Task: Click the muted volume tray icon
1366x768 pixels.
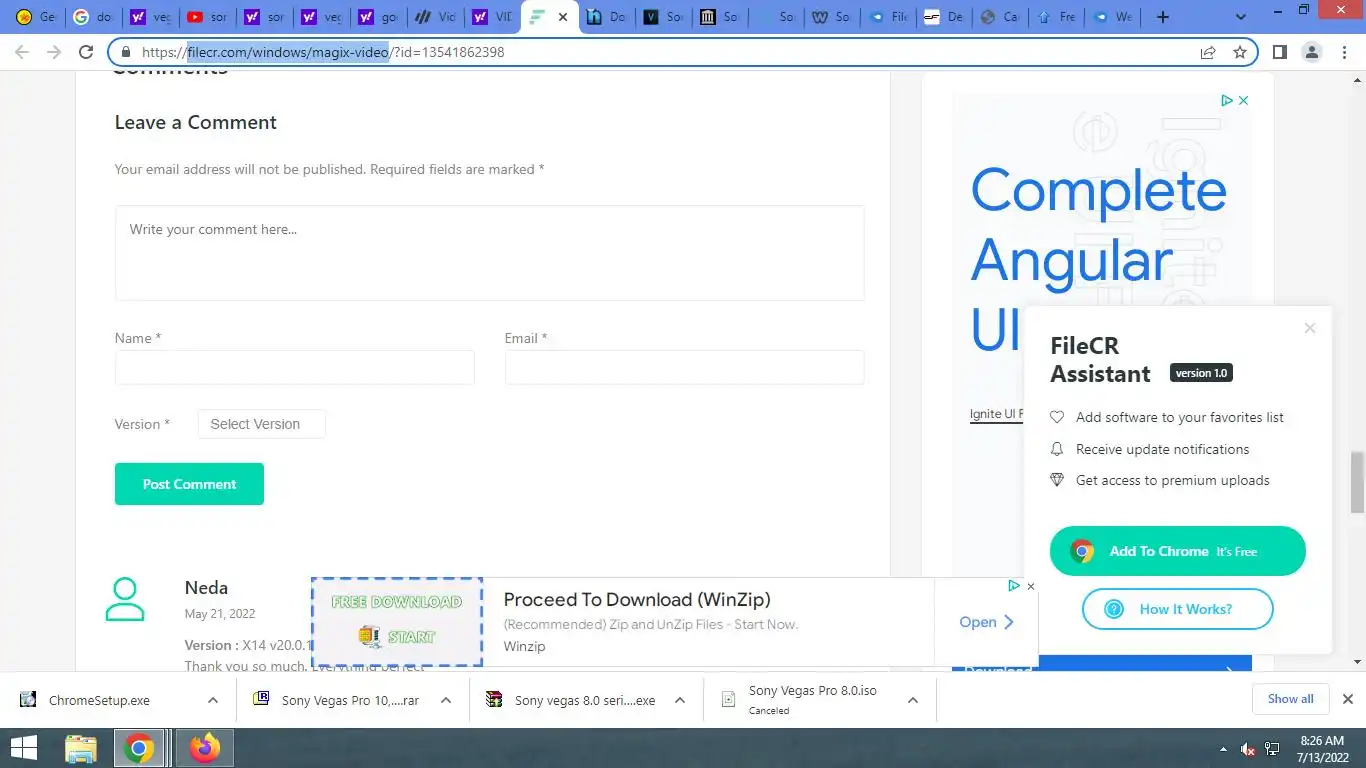Action: tap(1248, 748)
